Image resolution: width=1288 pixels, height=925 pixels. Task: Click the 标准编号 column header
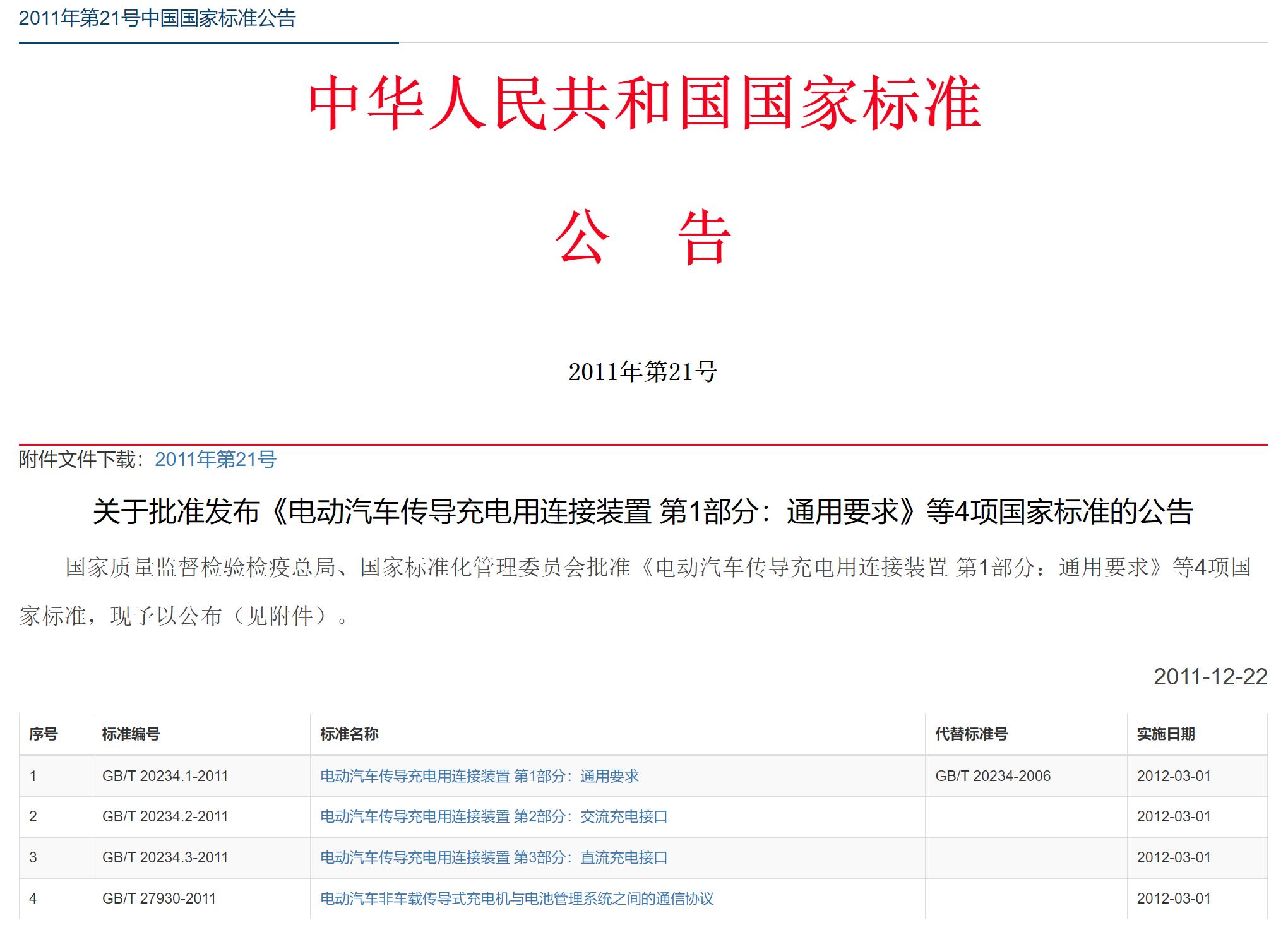tap(131, 734)
